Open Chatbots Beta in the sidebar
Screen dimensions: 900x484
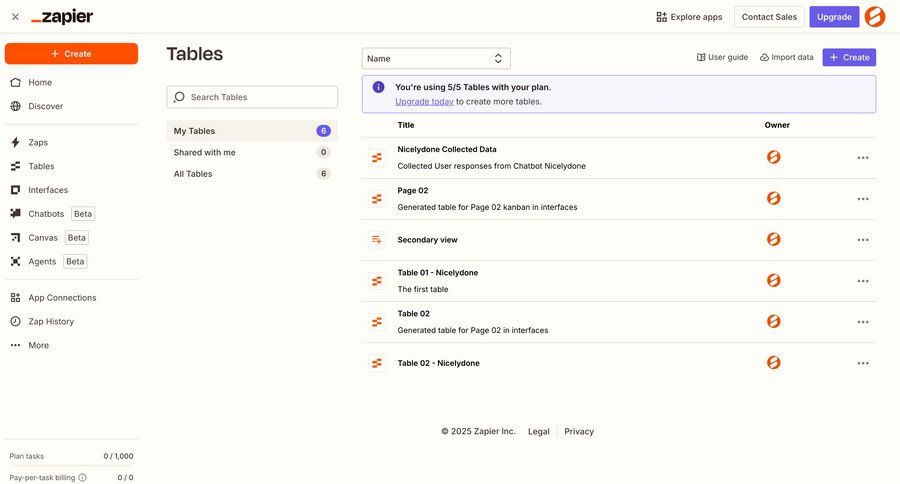pyautogui.click(x=52, y=214)
